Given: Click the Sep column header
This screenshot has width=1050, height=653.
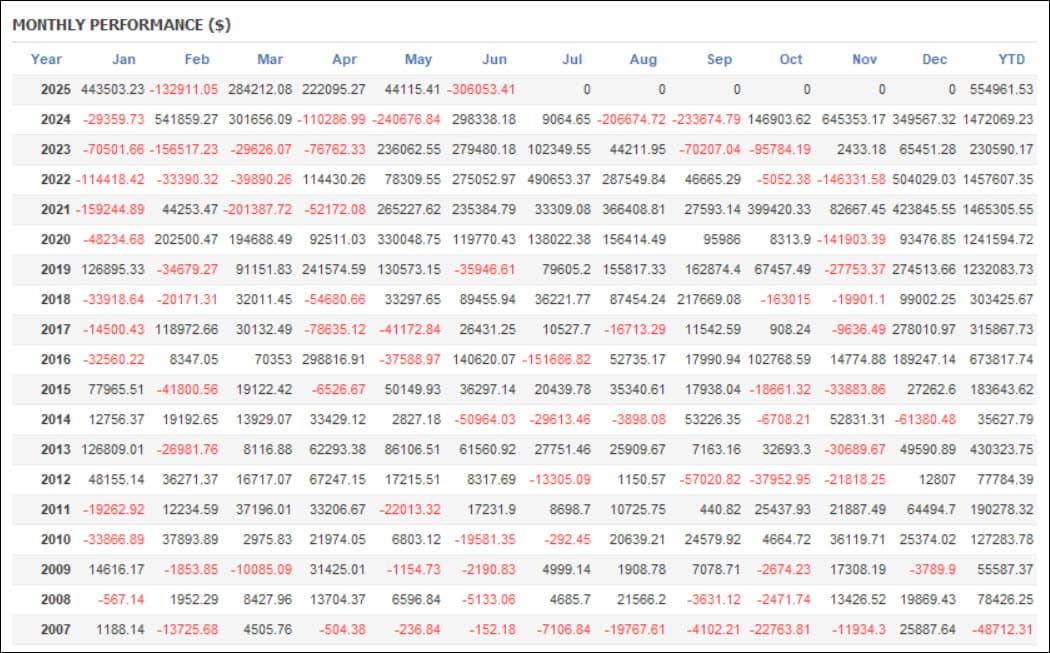Looking at the screenshot, I should point(719,59).
